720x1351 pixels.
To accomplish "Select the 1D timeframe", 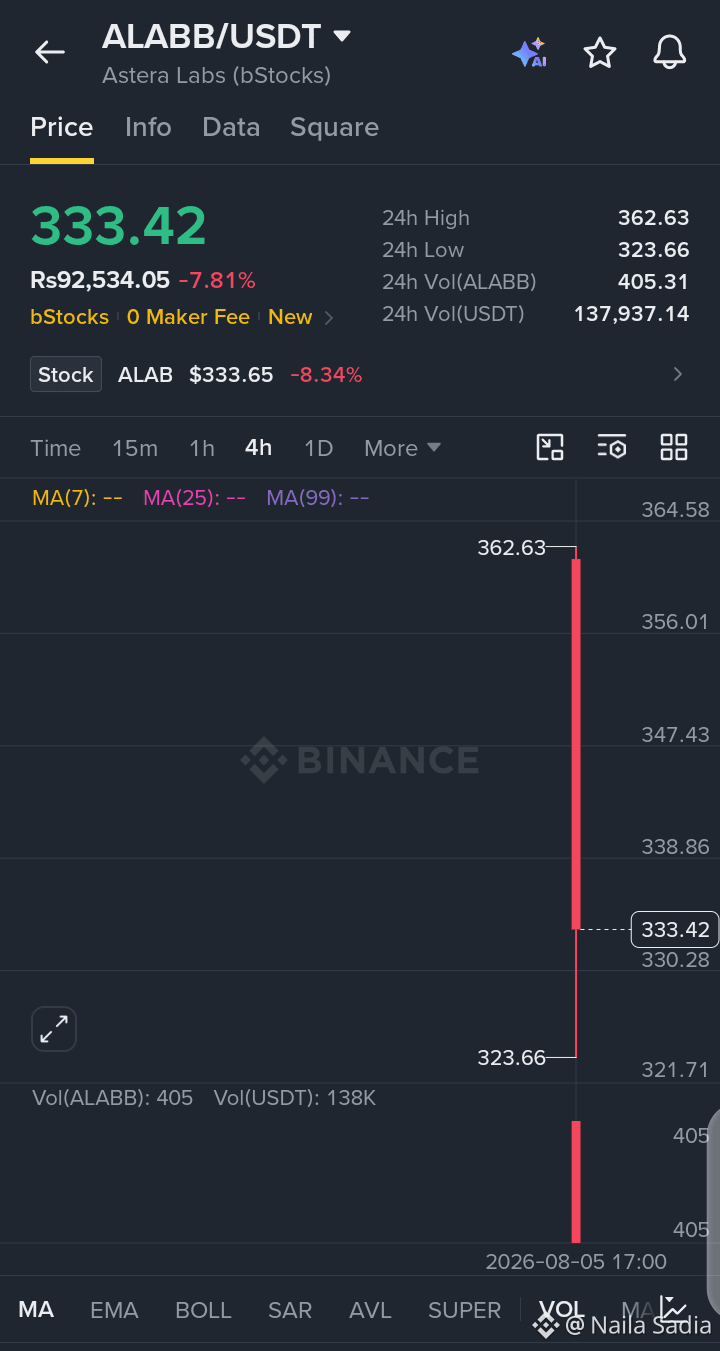I will pos(318,448).
